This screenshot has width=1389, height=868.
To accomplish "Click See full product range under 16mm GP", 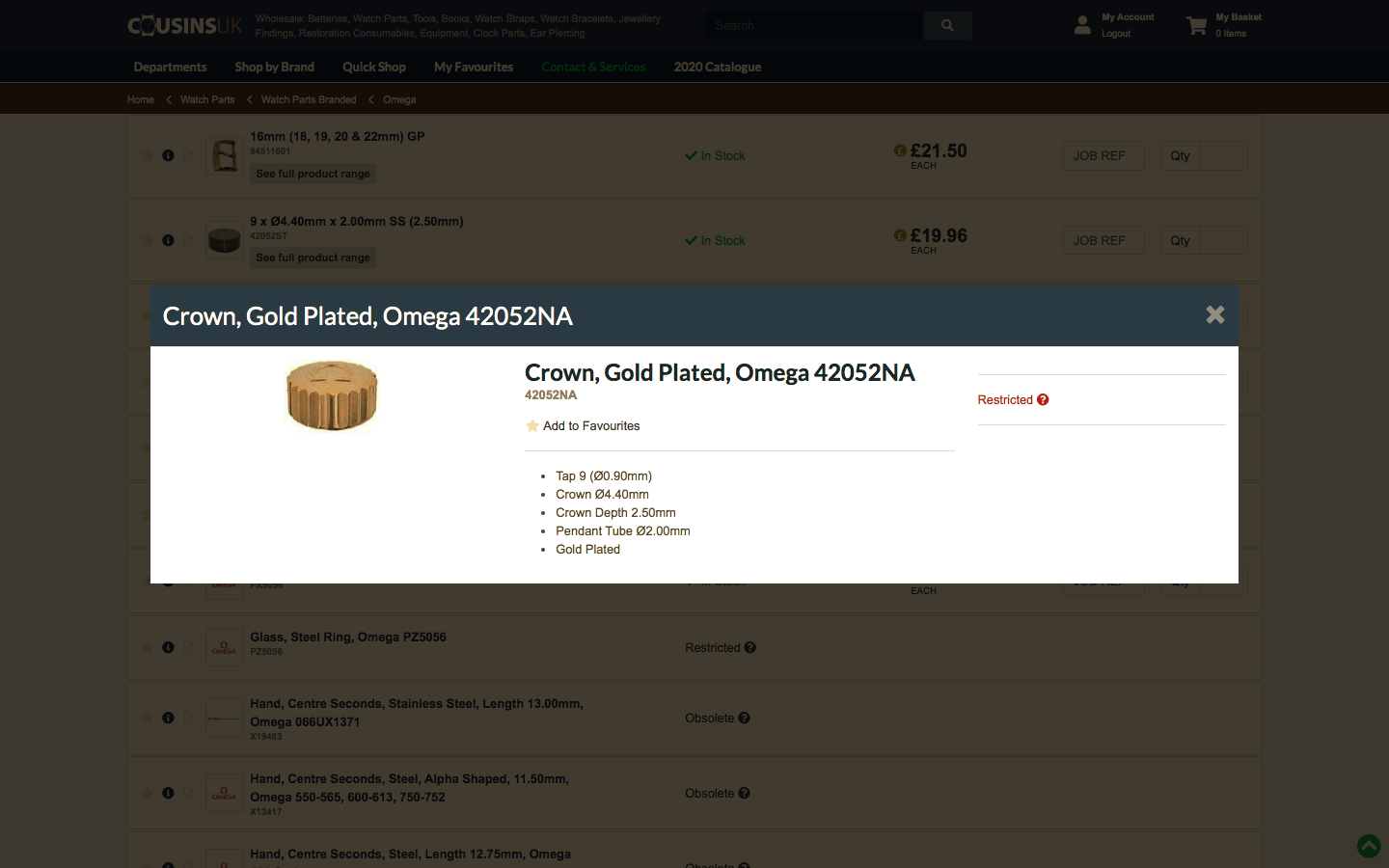I will [x=313, y=174].
